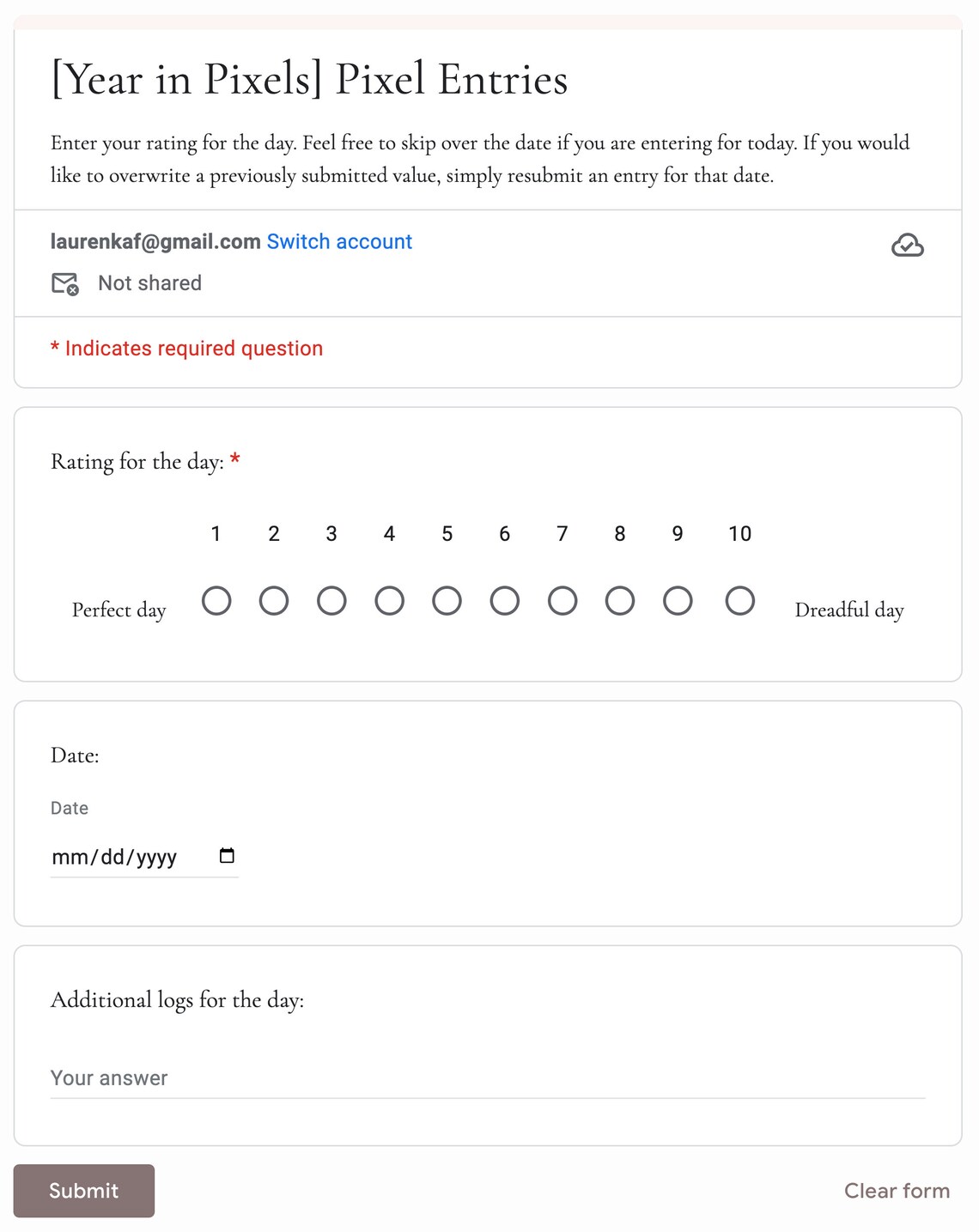Click the Clear form button
This screenshot has width=979, height=1232.
tap(897, 1191)
